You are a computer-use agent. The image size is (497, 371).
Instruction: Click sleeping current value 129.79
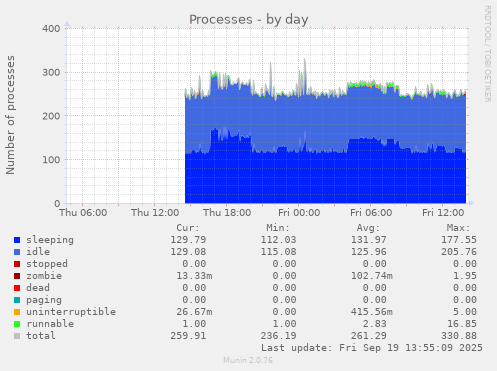point(188,240)
